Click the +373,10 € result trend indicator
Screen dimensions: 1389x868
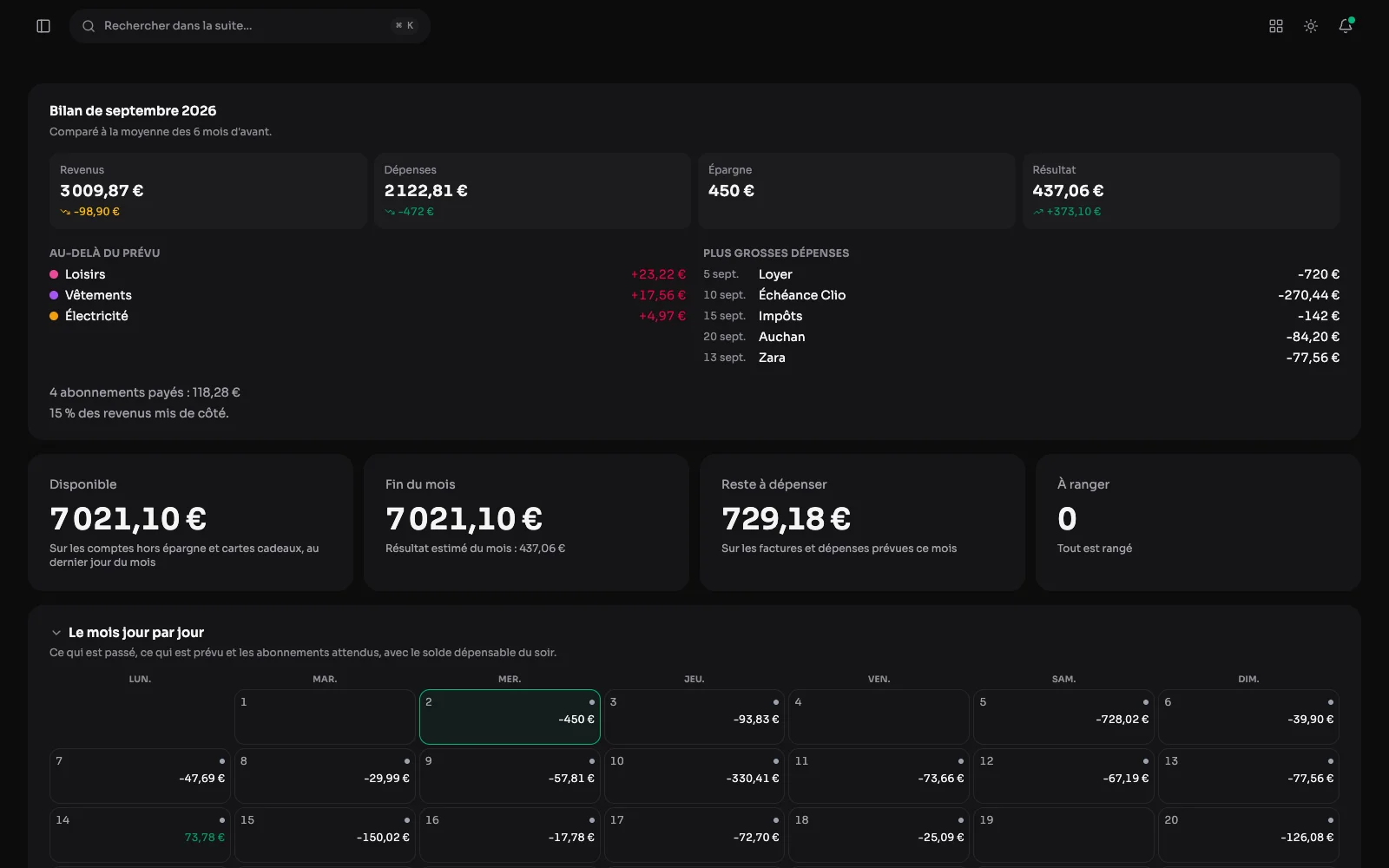[x=1067, y=212]
